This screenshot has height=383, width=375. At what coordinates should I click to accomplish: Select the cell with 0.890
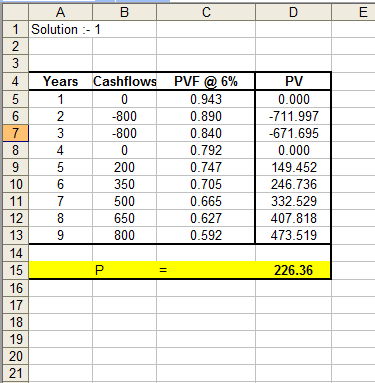206,116
